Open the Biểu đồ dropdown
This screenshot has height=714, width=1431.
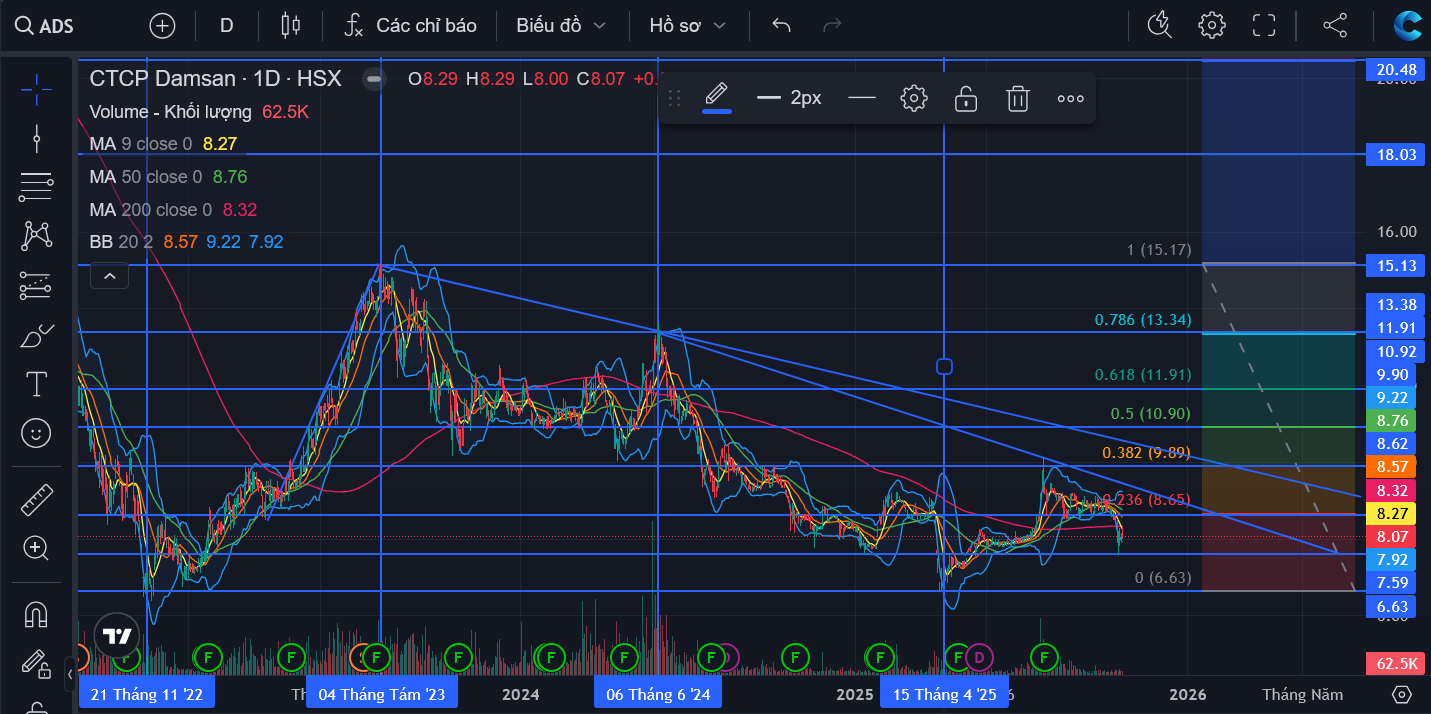tap(561, 26)
